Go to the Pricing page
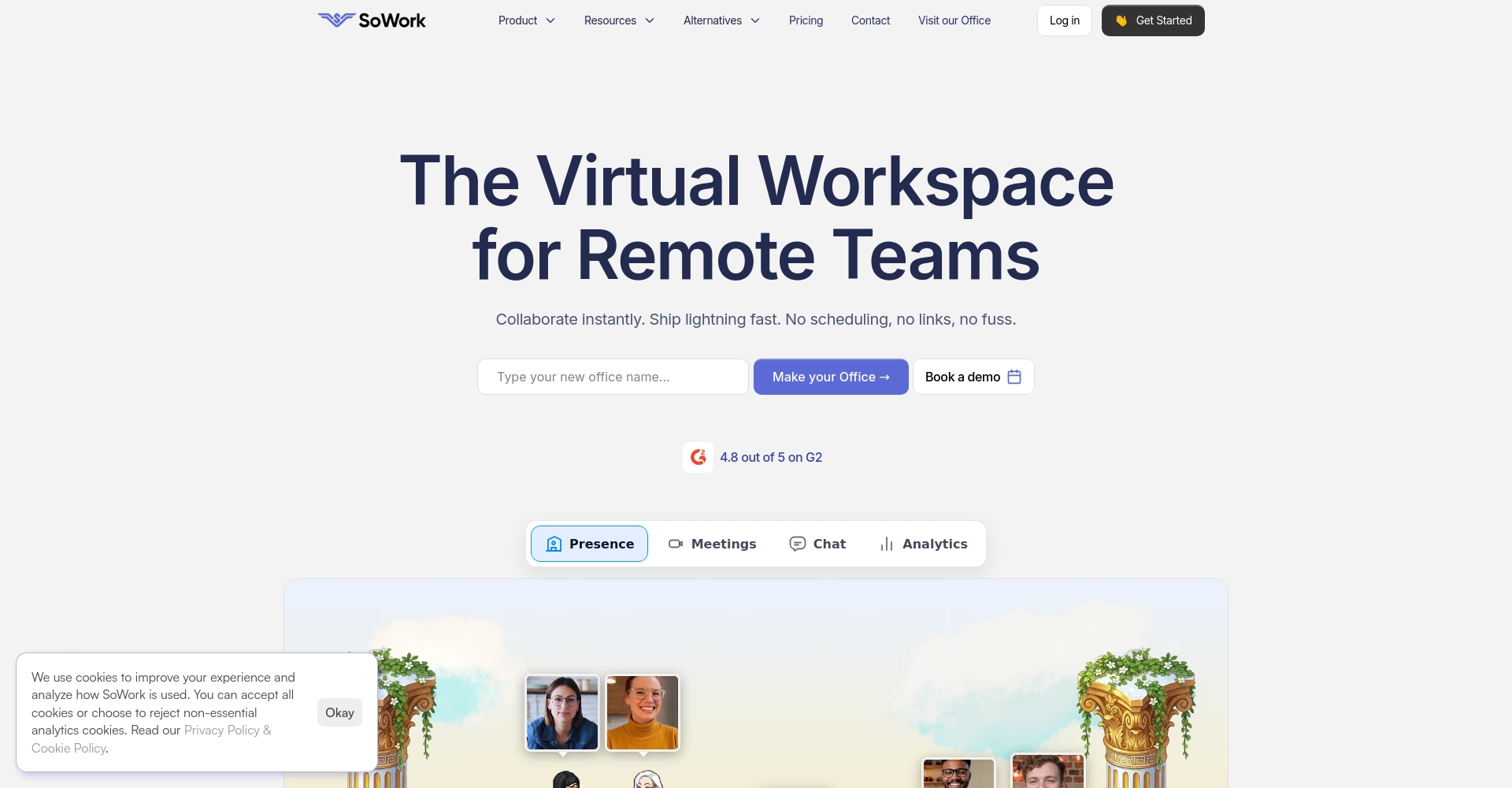This screenshot has height=788, width=1512. (x=806, y=20)
